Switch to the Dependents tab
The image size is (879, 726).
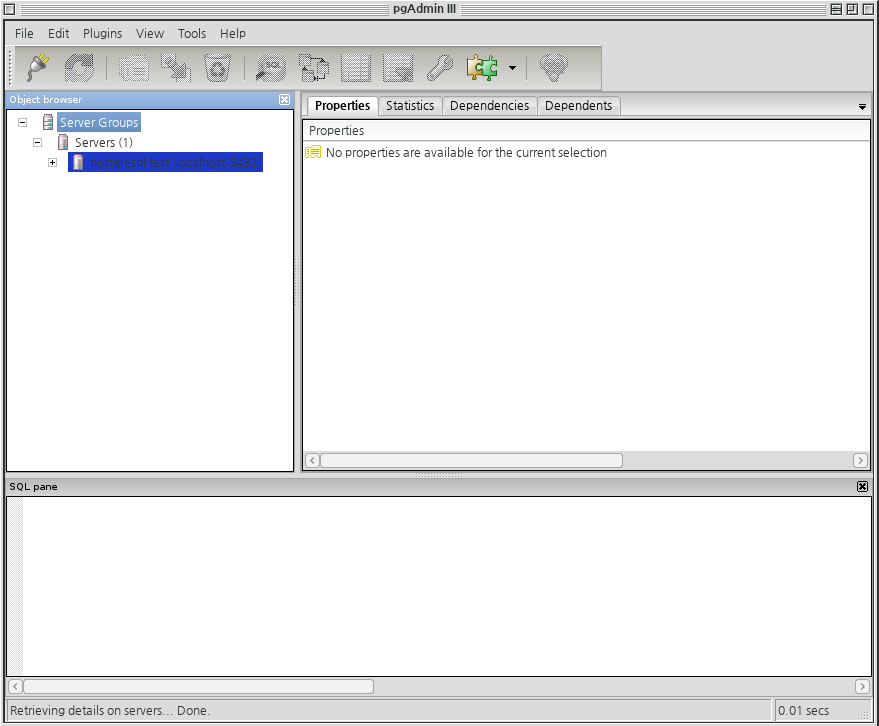[579, 105]
